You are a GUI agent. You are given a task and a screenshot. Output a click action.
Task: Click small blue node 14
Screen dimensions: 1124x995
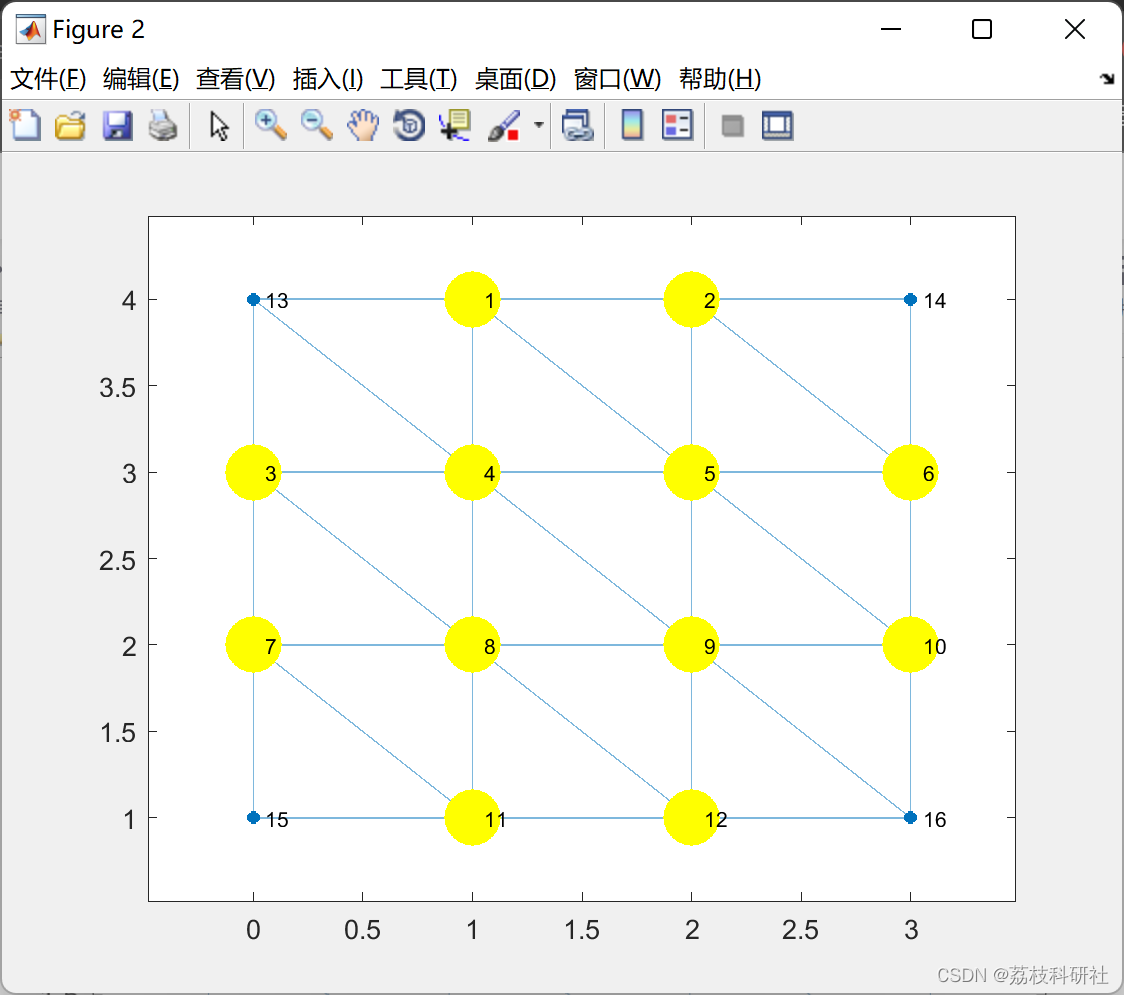(x=910, y=300)
